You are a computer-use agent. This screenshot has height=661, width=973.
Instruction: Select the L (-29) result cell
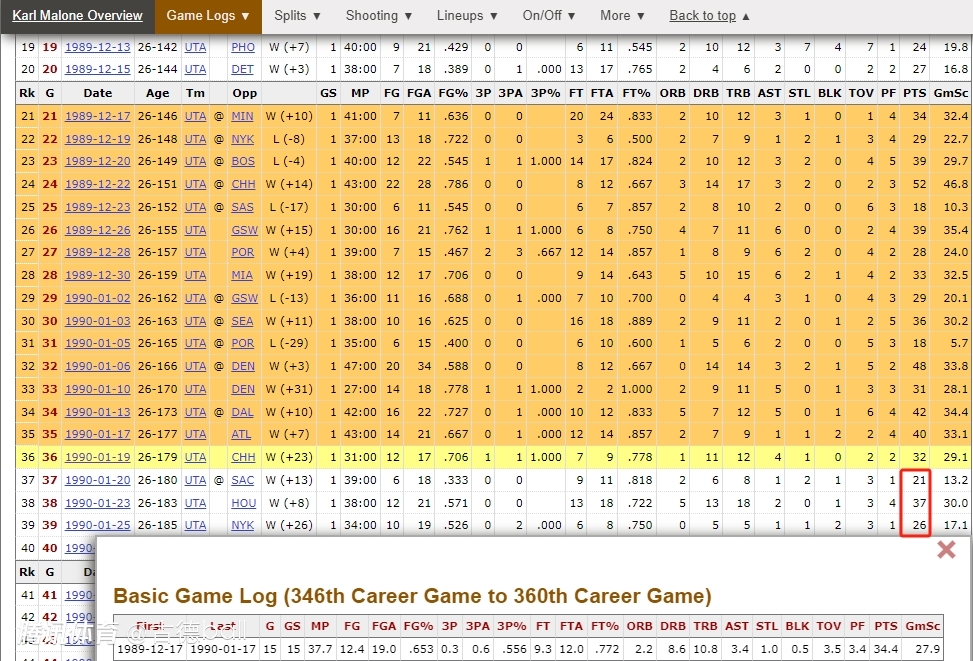[289, 343]
